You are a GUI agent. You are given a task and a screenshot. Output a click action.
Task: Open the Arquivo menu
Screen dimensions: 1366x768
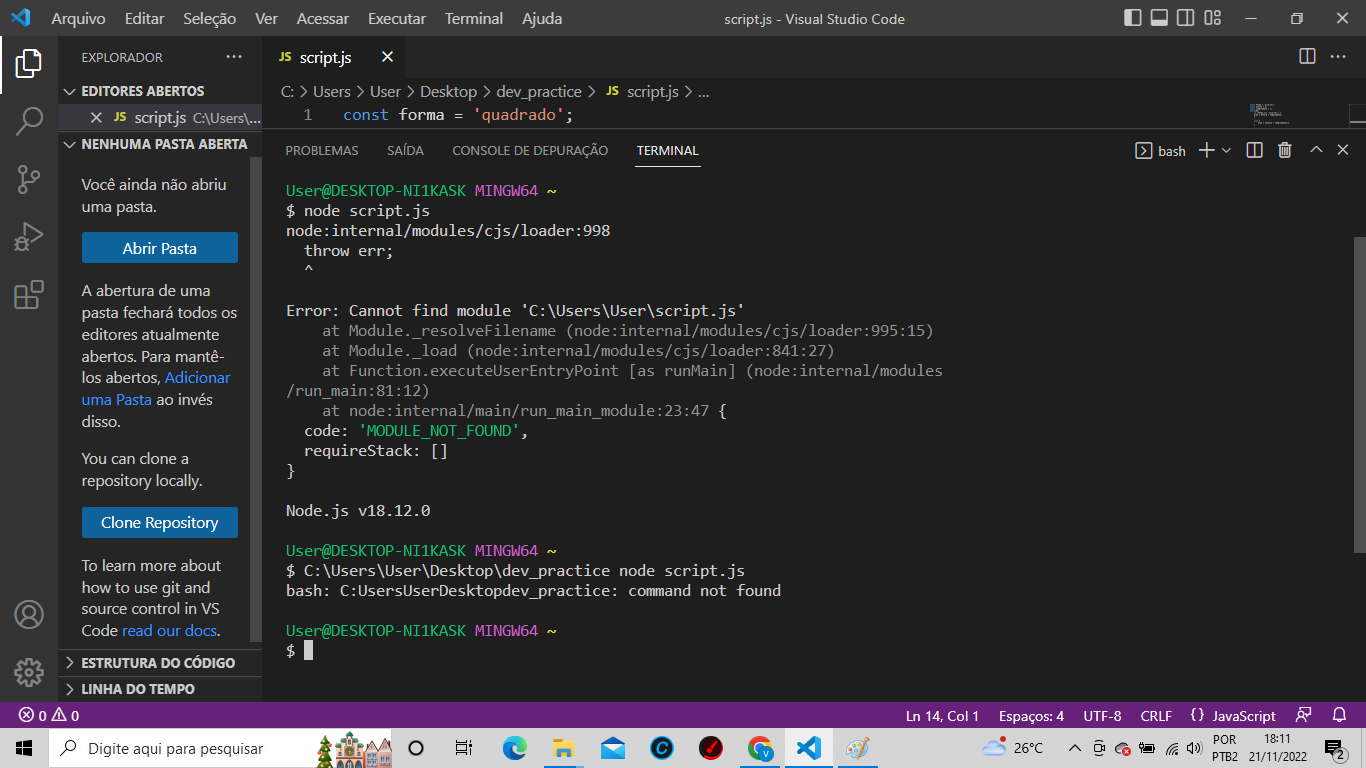click(78, 18)
